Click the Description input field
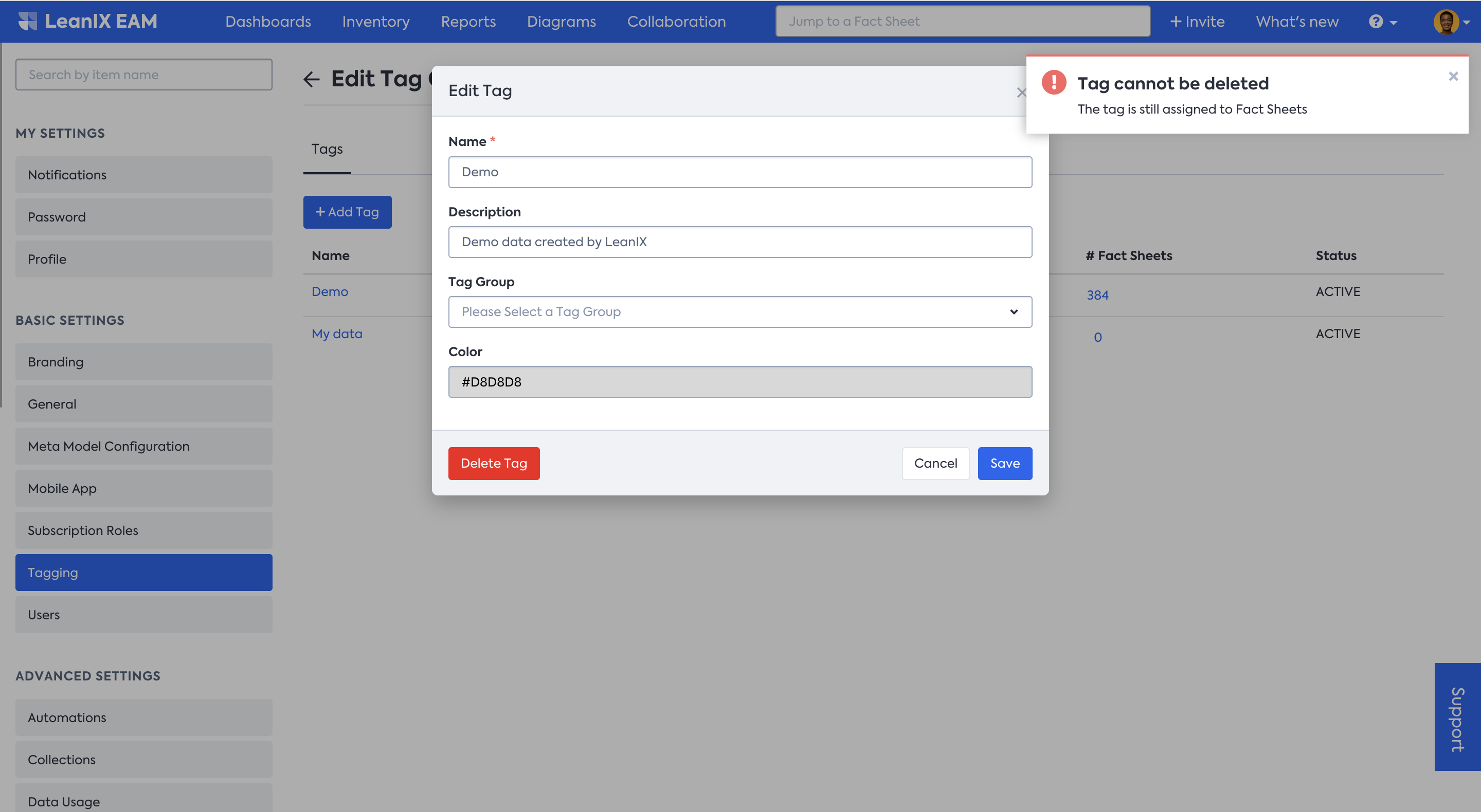1481x812 pixels. [x=739, y=242]
